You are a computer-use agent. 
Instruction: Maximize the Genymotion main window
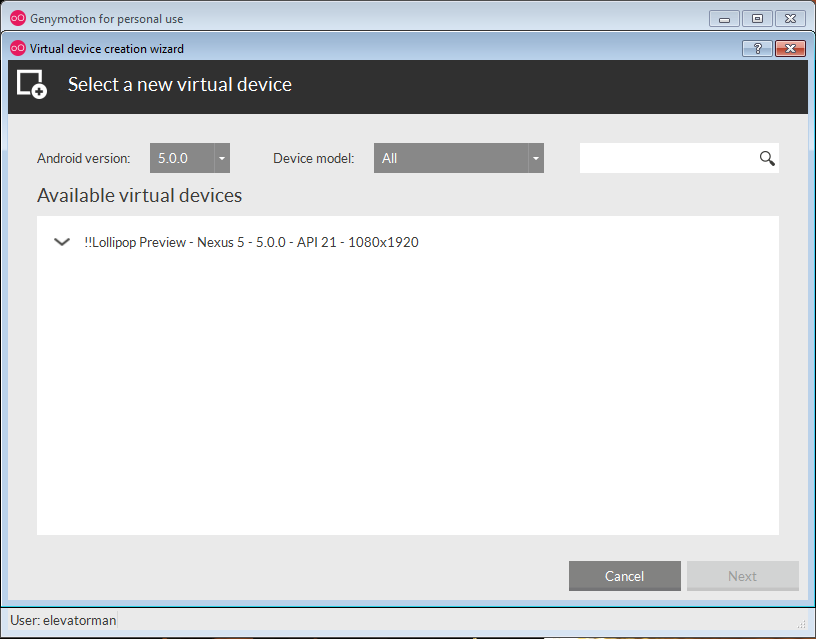[x=757, y=19]
